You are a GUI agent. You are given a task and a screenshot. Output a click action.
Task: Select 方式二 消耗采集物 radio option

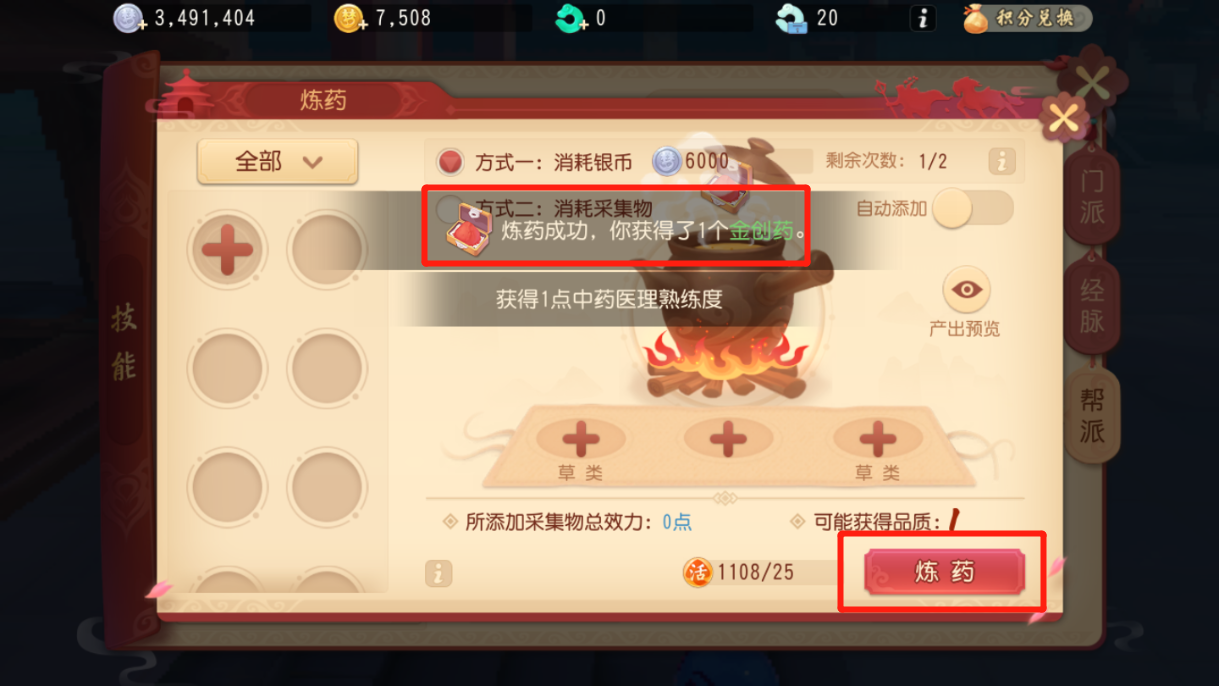click(x=450, y=208)
